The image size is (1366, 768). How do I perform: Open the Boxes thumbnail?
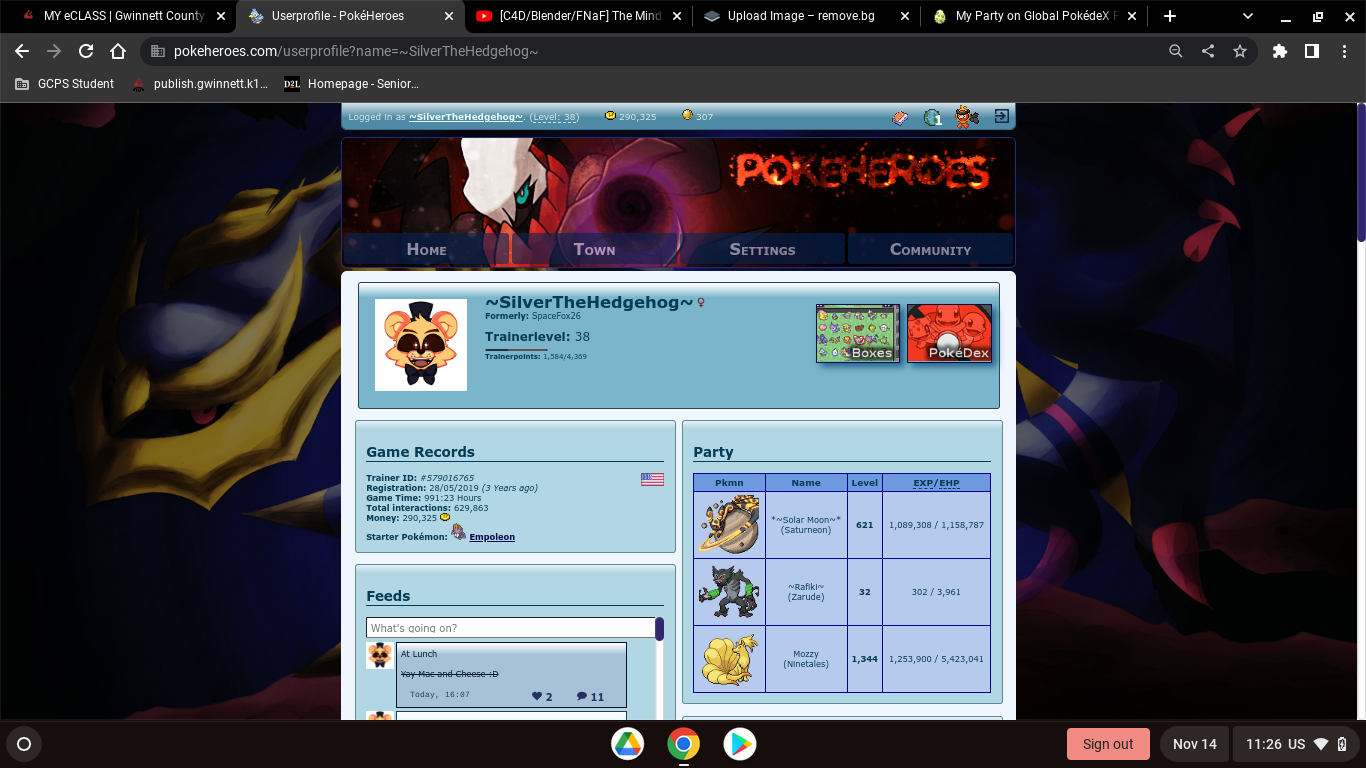(857, 333)
